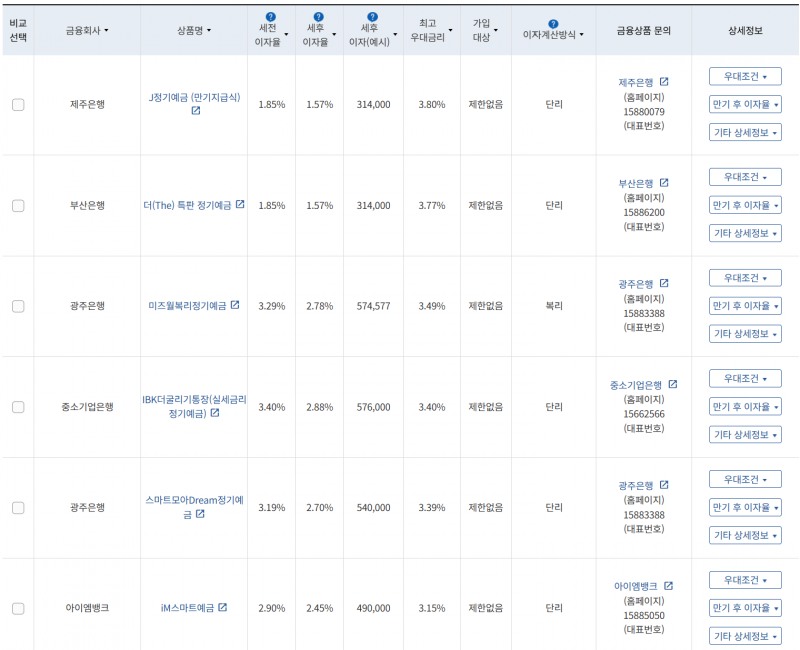Expand 만기 후 이자율 for 중소기업은행 row
Image resolution: width=800 pixels, height=650 pixels.
point(745,407)
